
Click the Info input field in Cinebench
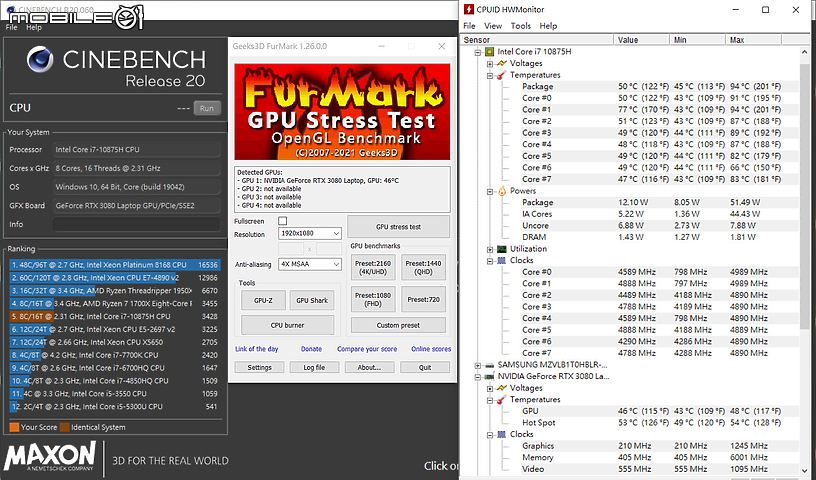[x=136, y=224]
